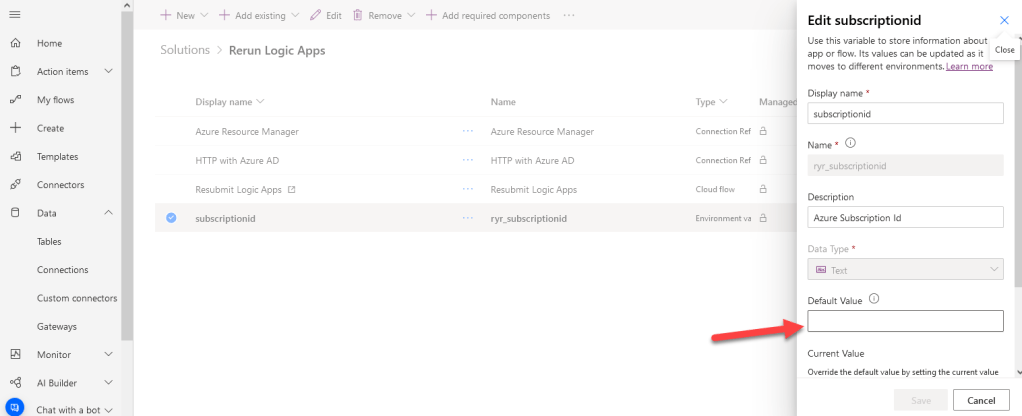This screenshot has height=416, width=1022.
Task: Open command bar overflow ellipsis
Action: (569, 15)
